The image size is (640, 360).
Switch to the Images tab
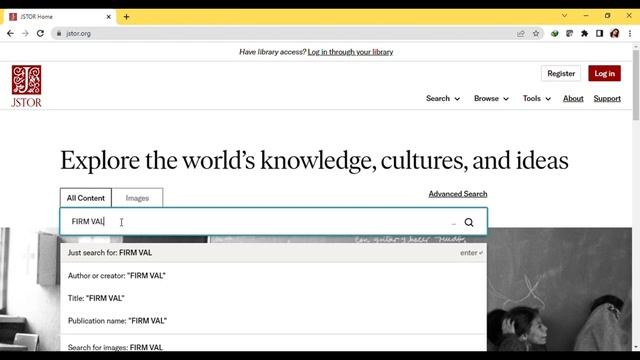pos(137,198)
